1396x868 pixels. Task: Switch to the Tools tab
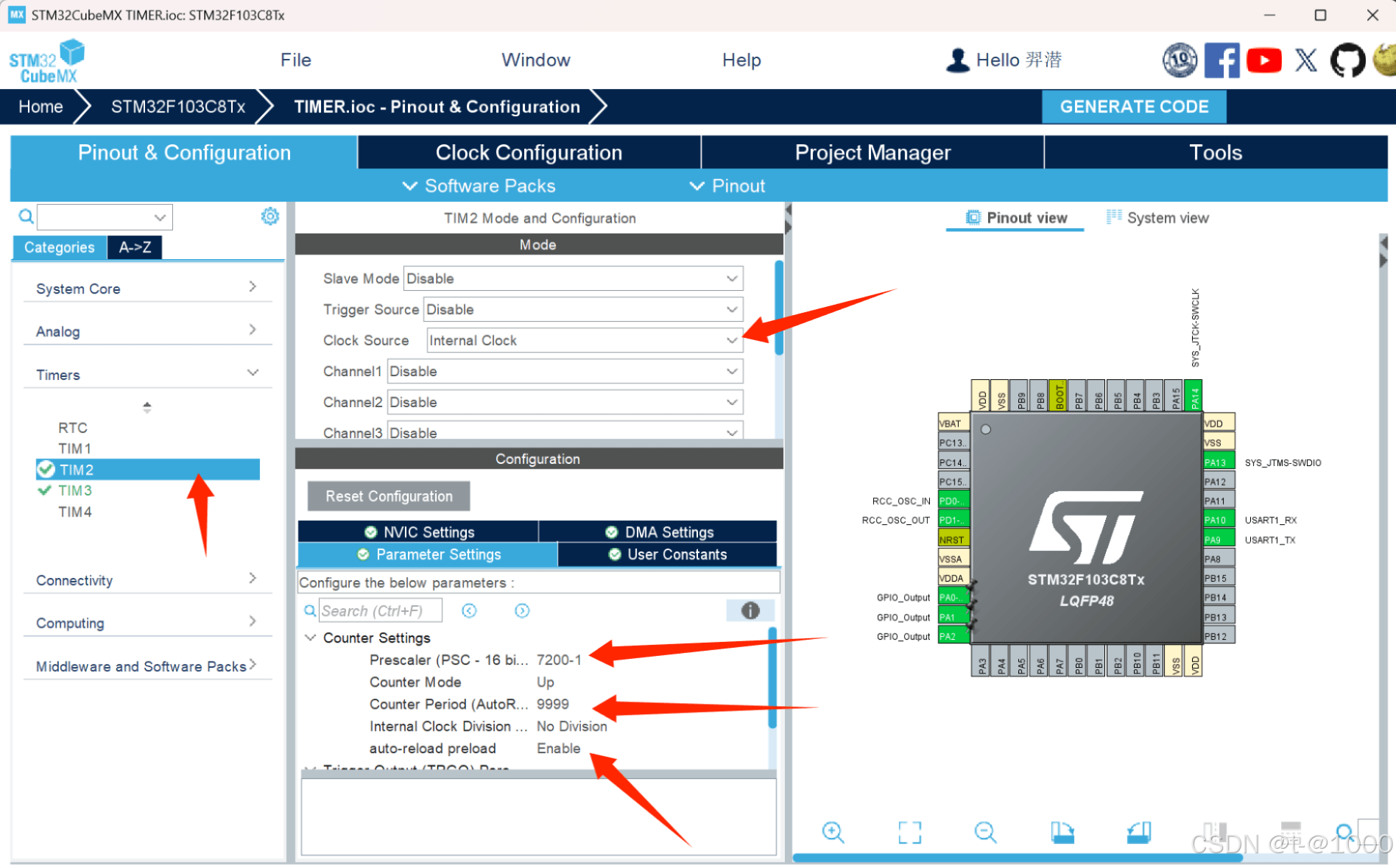point(1216,152)
